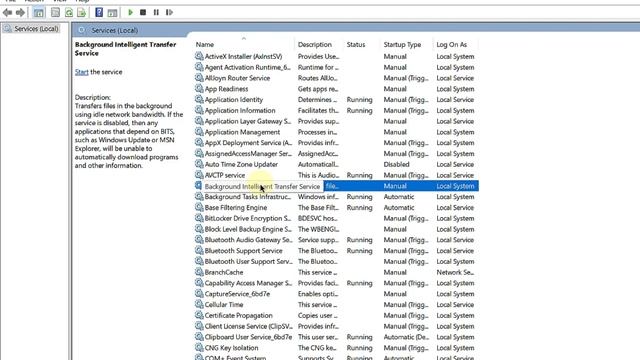Open Help from the toolbar question icon

(99, 13)
